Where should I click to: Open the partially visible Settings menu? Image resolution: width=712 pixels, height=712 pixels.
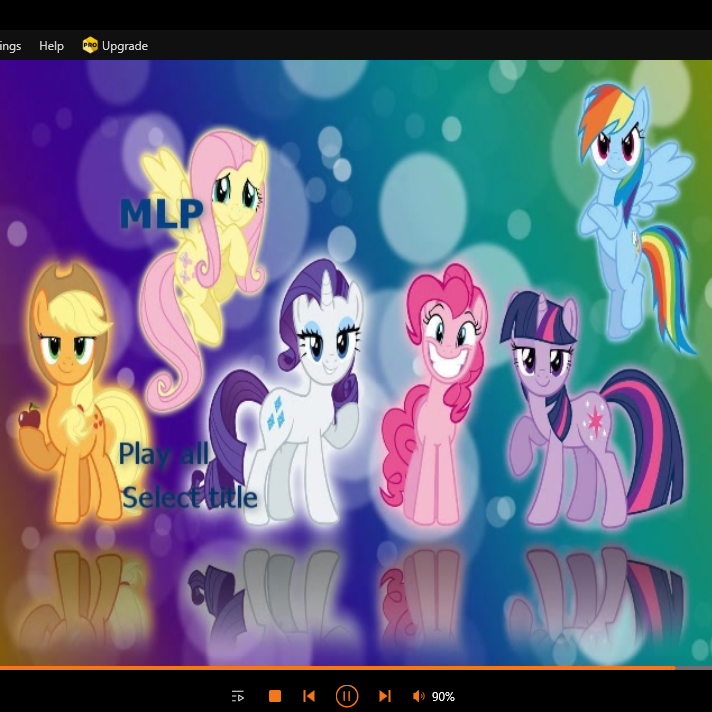(x=10, y=45)
